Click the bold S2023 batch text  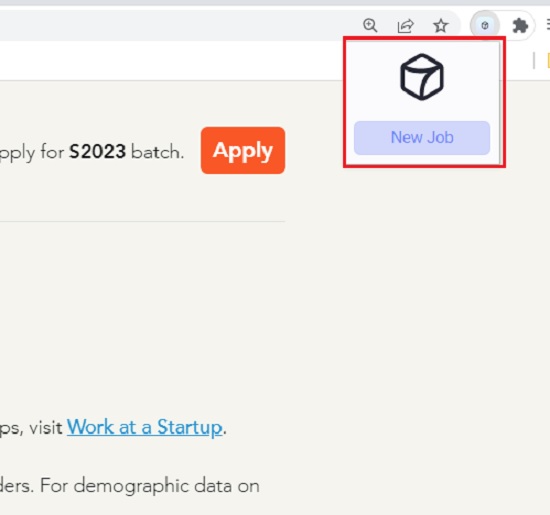tap(98, 152)
